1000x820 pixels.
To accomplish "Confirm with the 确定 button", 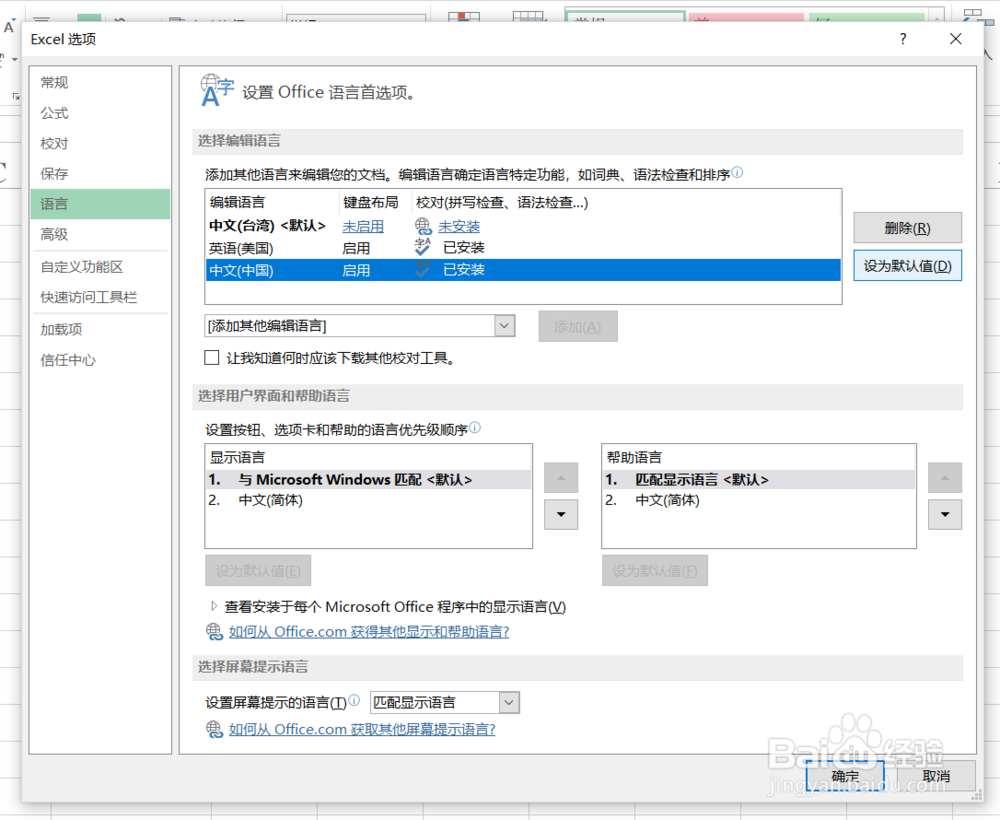I will [x=845, y=775].
